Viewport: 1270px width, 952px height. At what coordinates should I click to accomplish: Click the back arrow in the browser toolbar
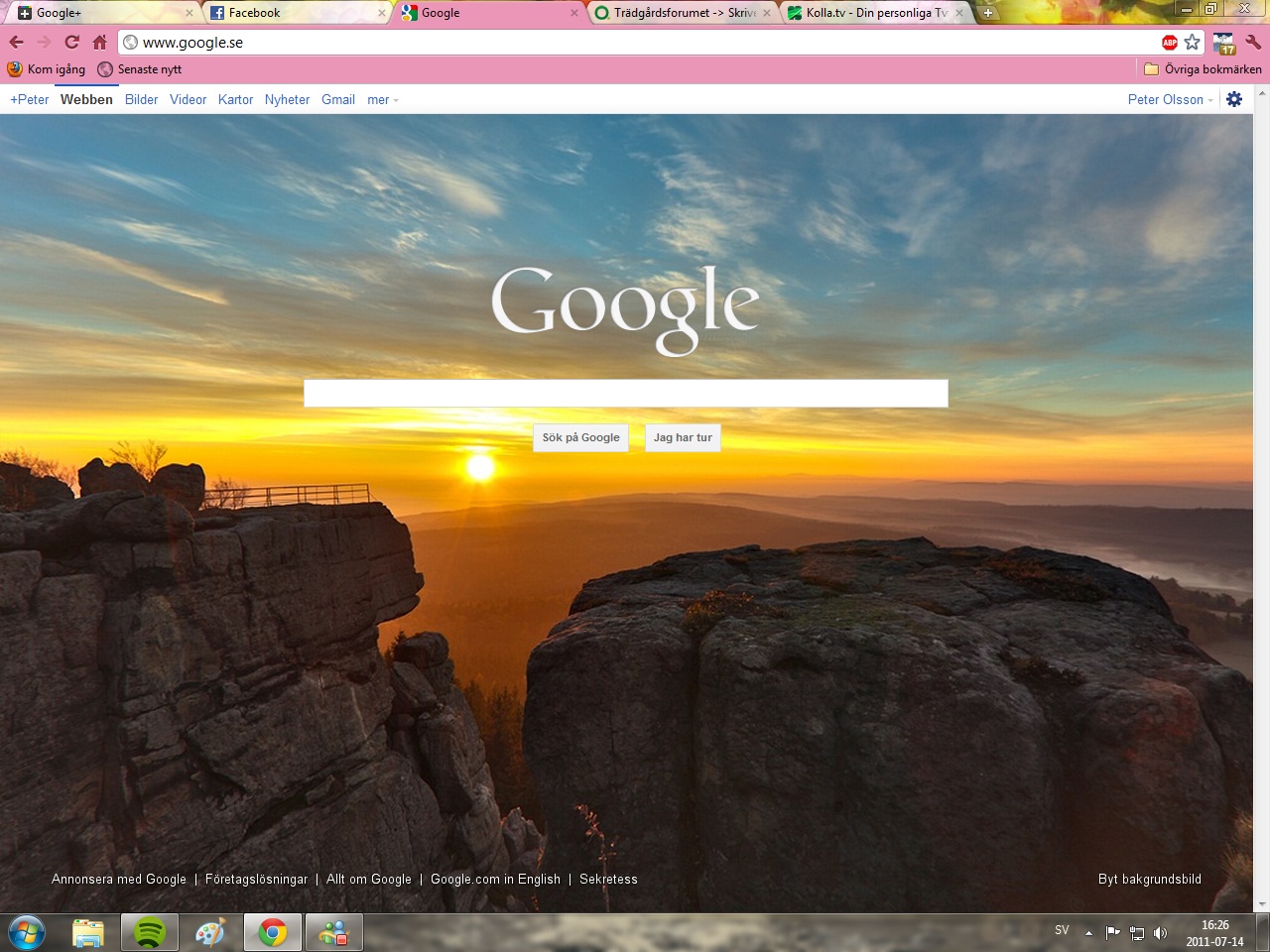(x=17, y=42)
